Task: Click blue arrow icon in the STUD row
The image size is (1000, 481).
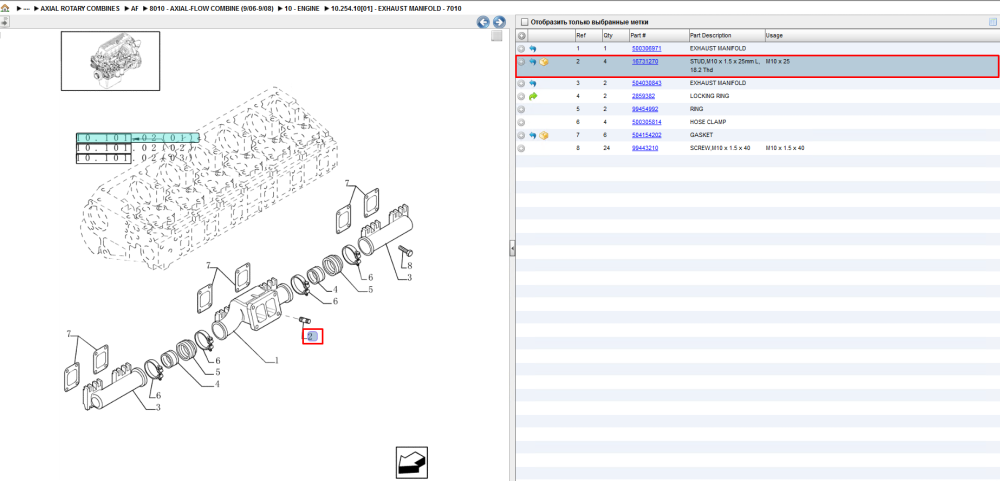Action: click(x=533, y=62)
